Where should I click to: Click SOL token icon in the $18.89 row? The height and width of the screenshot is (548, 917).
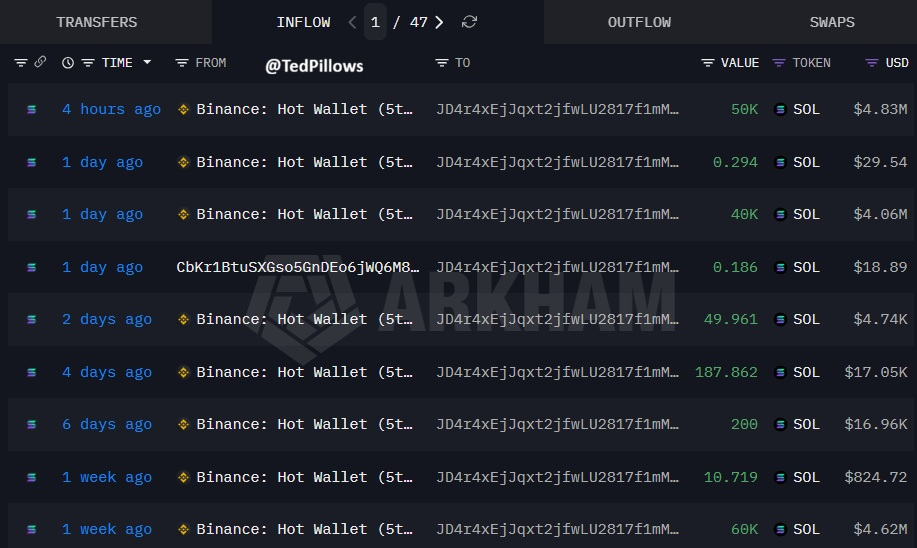[780, 267]
